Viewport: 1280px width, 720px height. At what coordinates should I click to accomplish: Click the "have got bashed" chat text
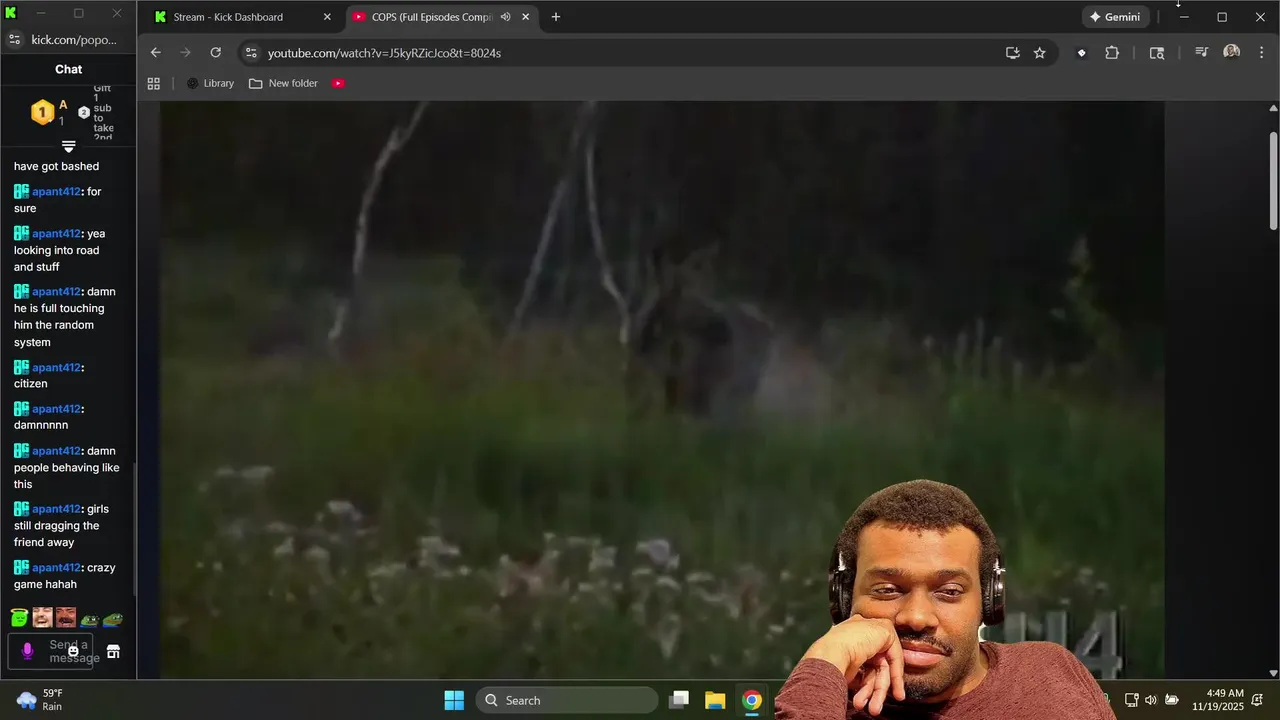tap(57, 167)
